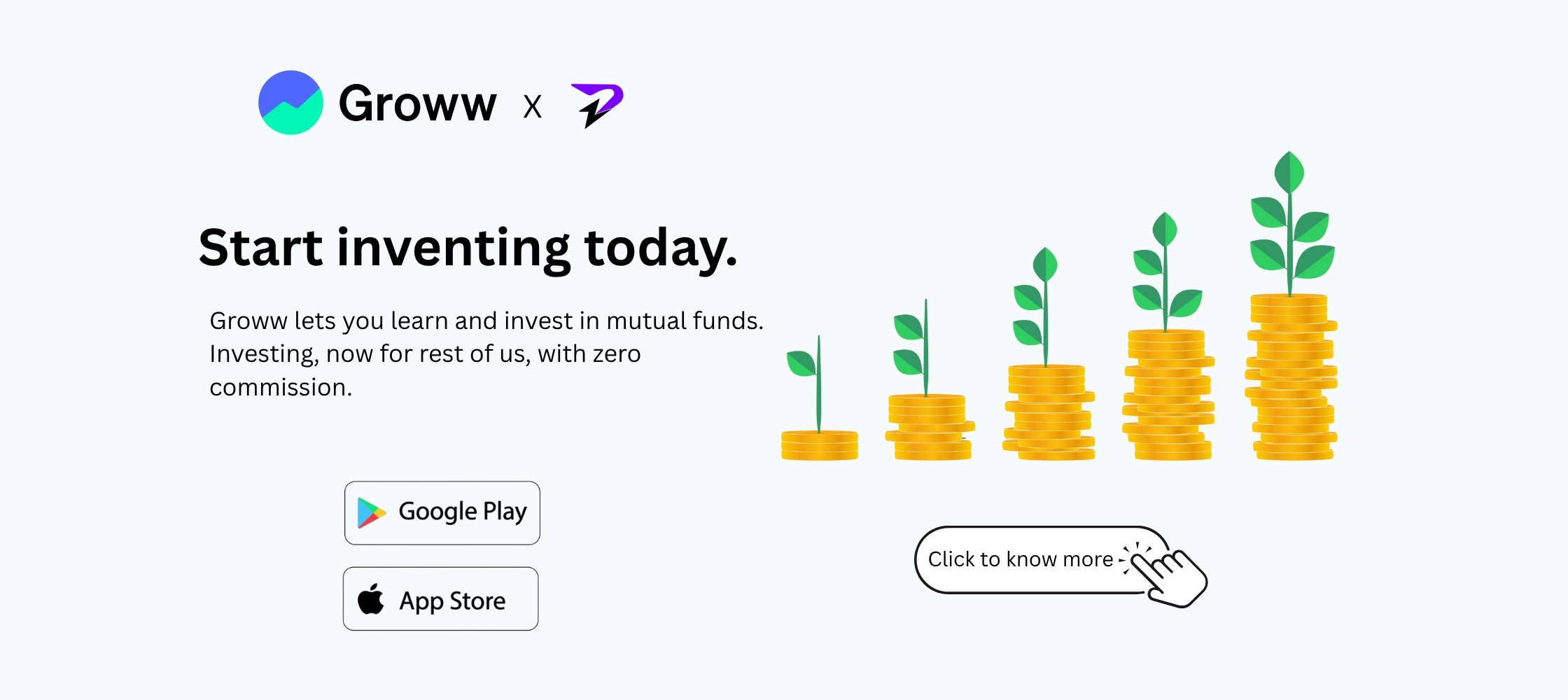Image resolution: width=1568 pixels, height=700 pixels.
Task: Click the Groww circular logo icon
Action: coord(290,102)
